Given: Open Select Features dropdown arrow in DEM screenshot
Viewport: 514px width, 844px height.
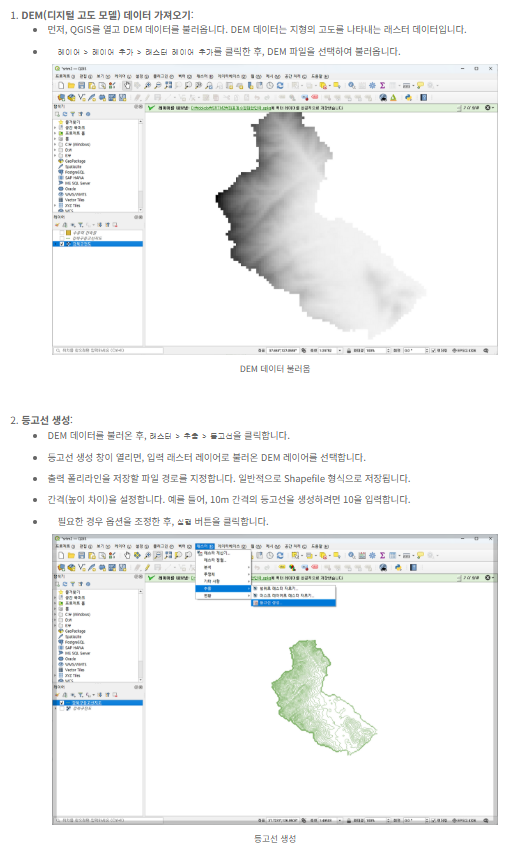Looking at the screenshot, I should tap(302, 86).
